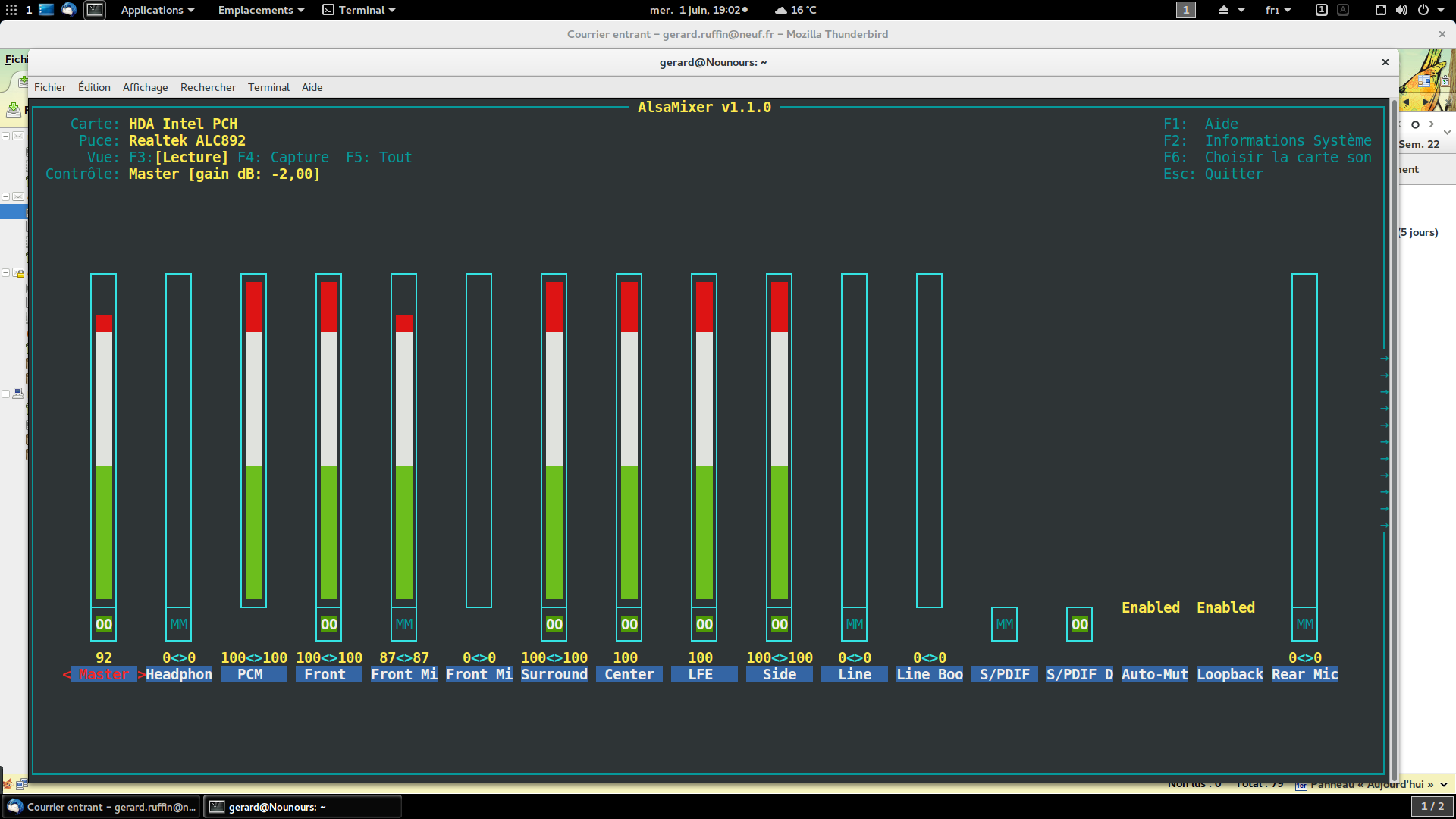Click the terminal launcher icon in top panel
Screen dimensions: 1456x819
point(95,10)
